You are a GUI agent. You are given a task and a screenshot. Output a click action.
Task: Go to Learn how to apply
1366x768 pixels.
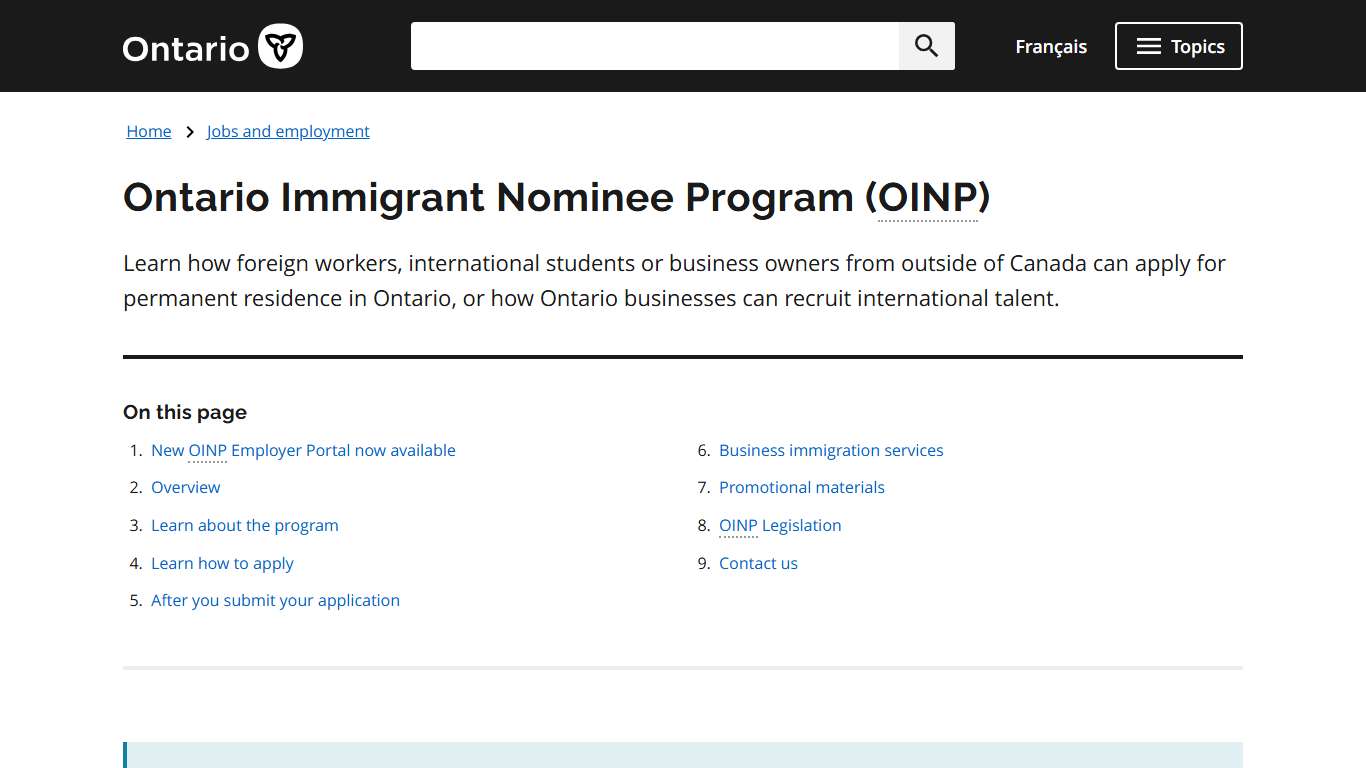(x=222, y=563)
